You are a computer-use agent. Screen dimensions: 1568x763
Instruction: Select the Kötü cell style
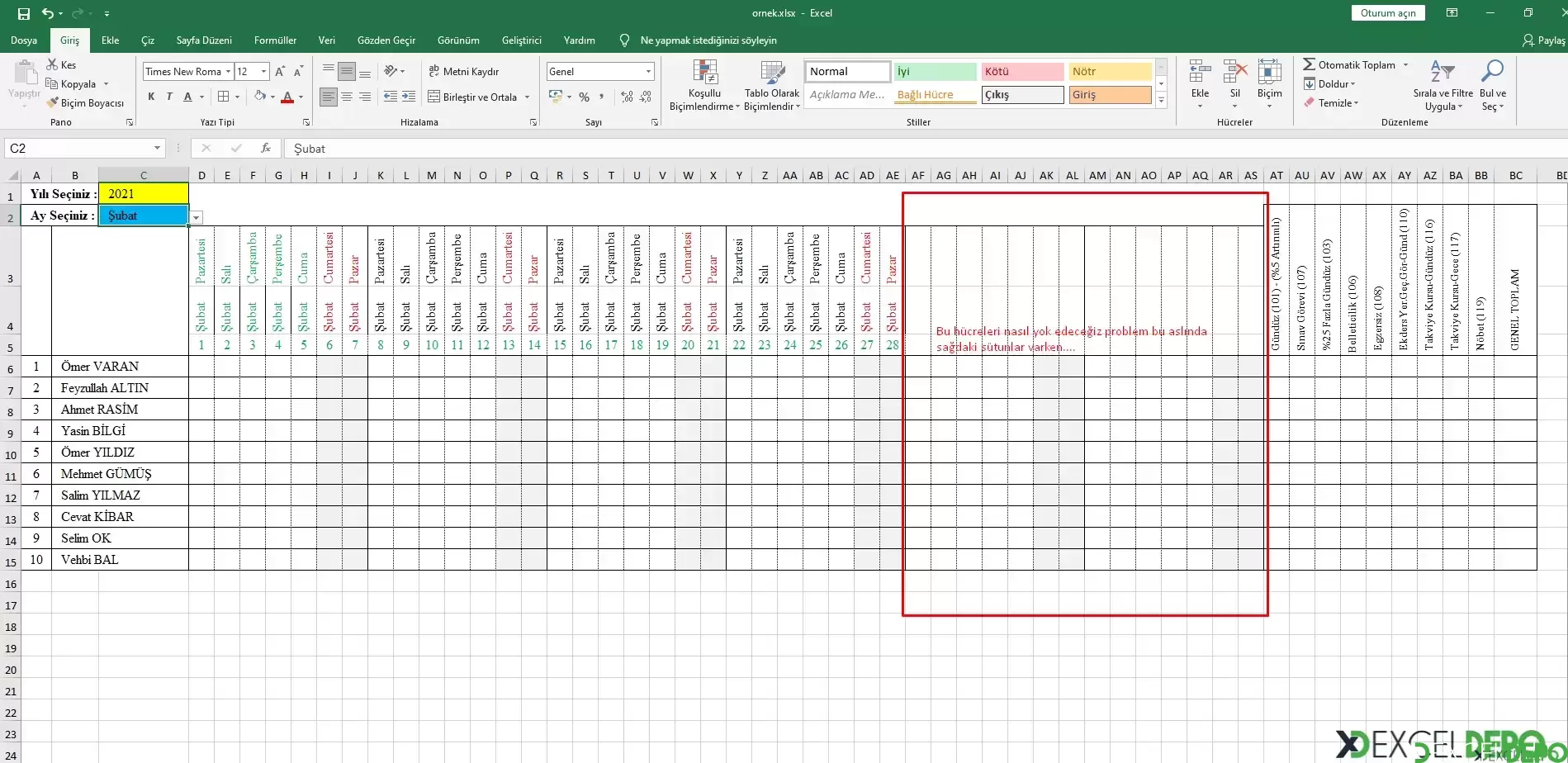(x=1022, y=72)
